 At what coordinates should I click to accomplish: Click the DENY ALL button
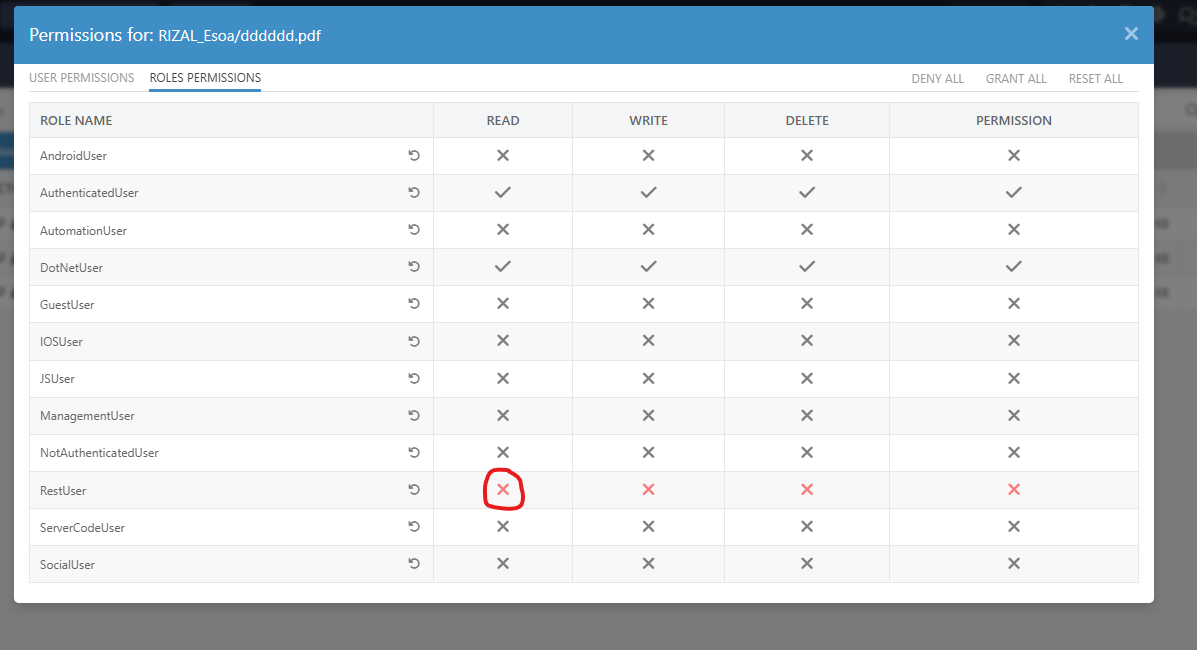coord(937,79)
